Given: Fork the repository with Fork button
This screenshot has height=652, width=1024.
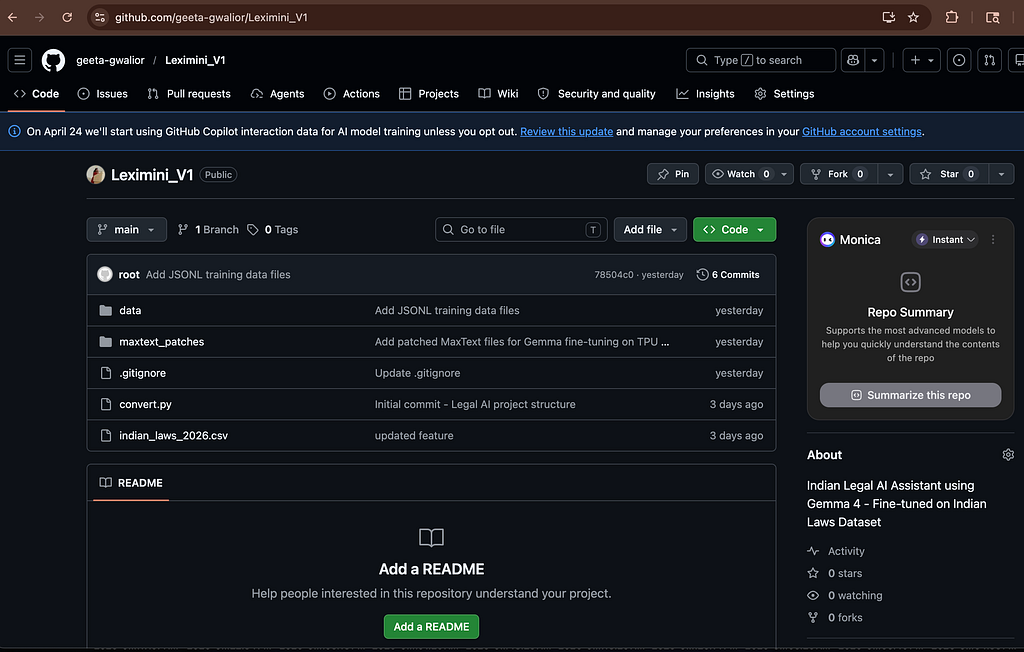Looking at the screenshot, I should coord(839,174).
